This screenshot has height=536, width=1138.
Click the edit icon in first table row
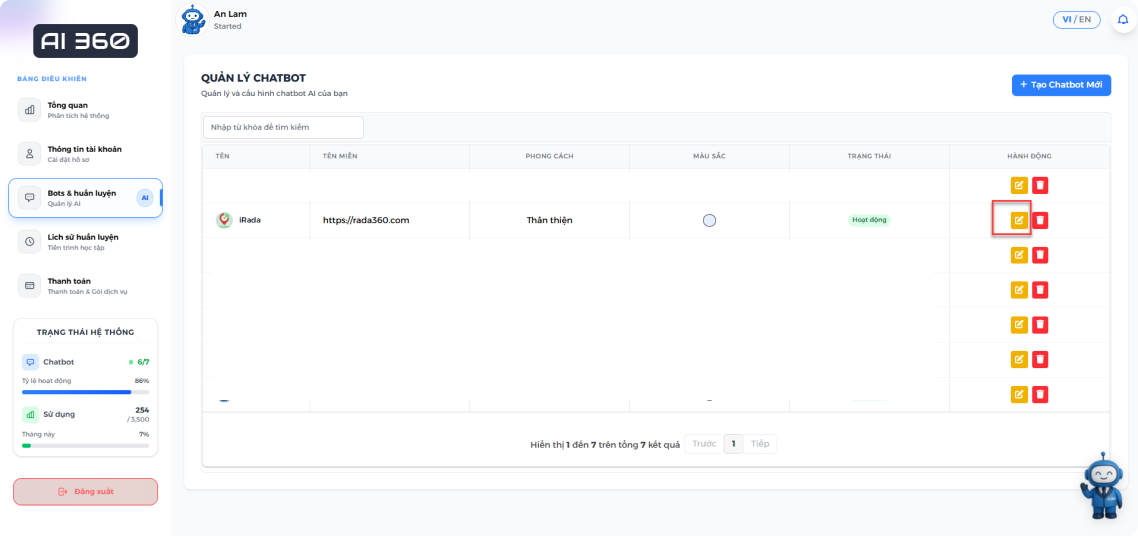point(1019,185)
